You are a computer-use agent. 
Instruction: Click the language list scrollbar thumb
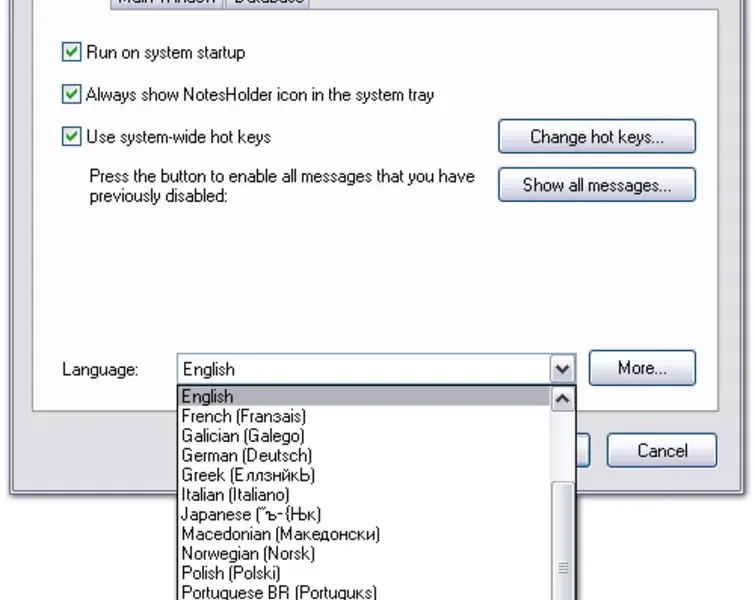[x=563, y=541]
